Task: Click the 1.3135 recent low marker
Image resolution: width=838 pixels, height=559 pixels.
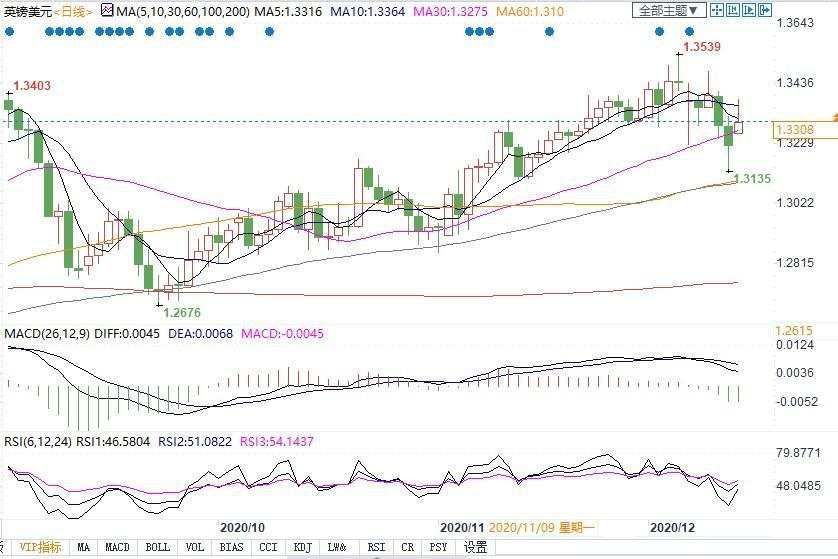Action: pos(753,178)
